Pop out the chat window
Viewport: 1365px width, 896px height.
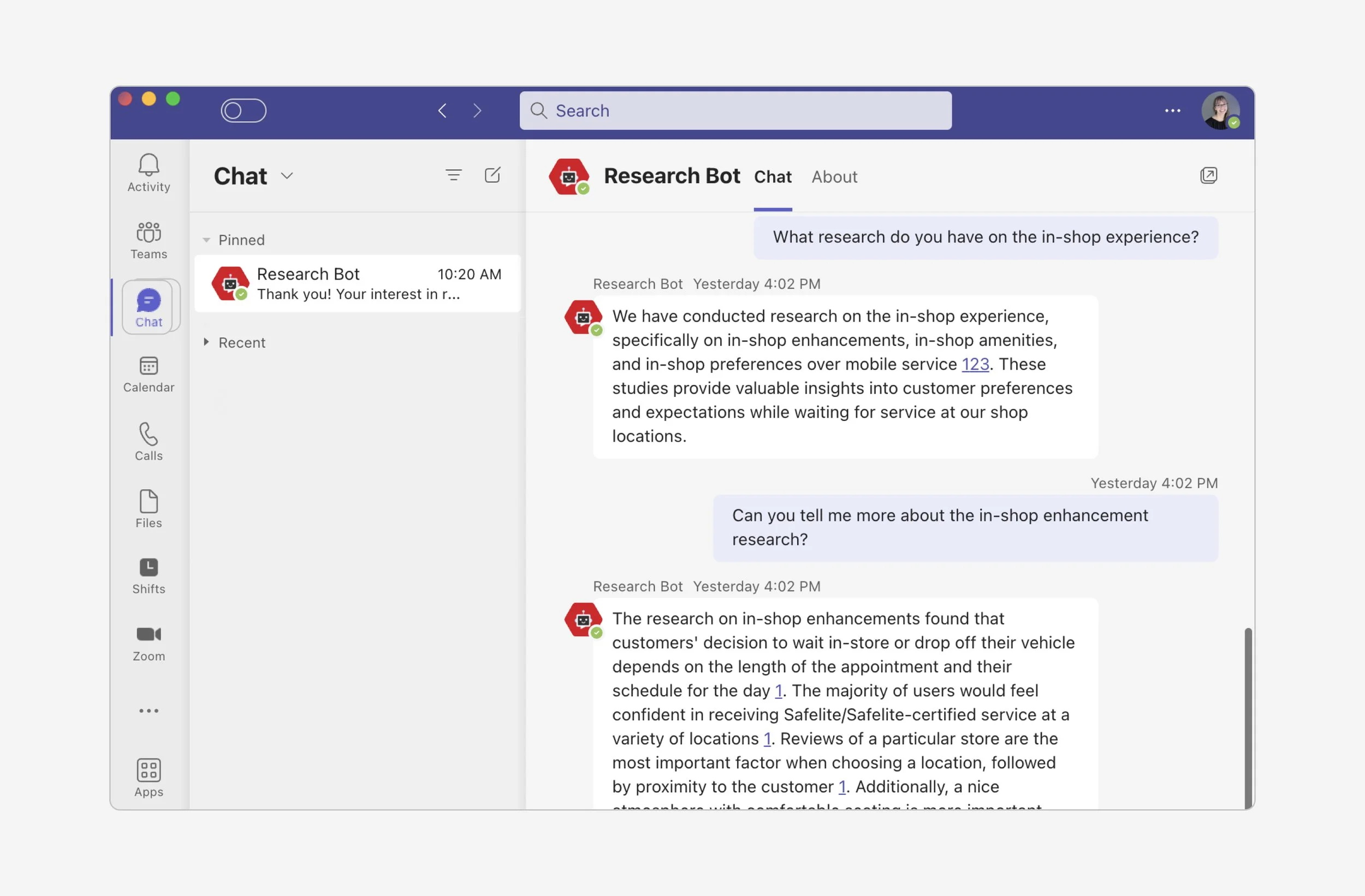click(1208, 175)
